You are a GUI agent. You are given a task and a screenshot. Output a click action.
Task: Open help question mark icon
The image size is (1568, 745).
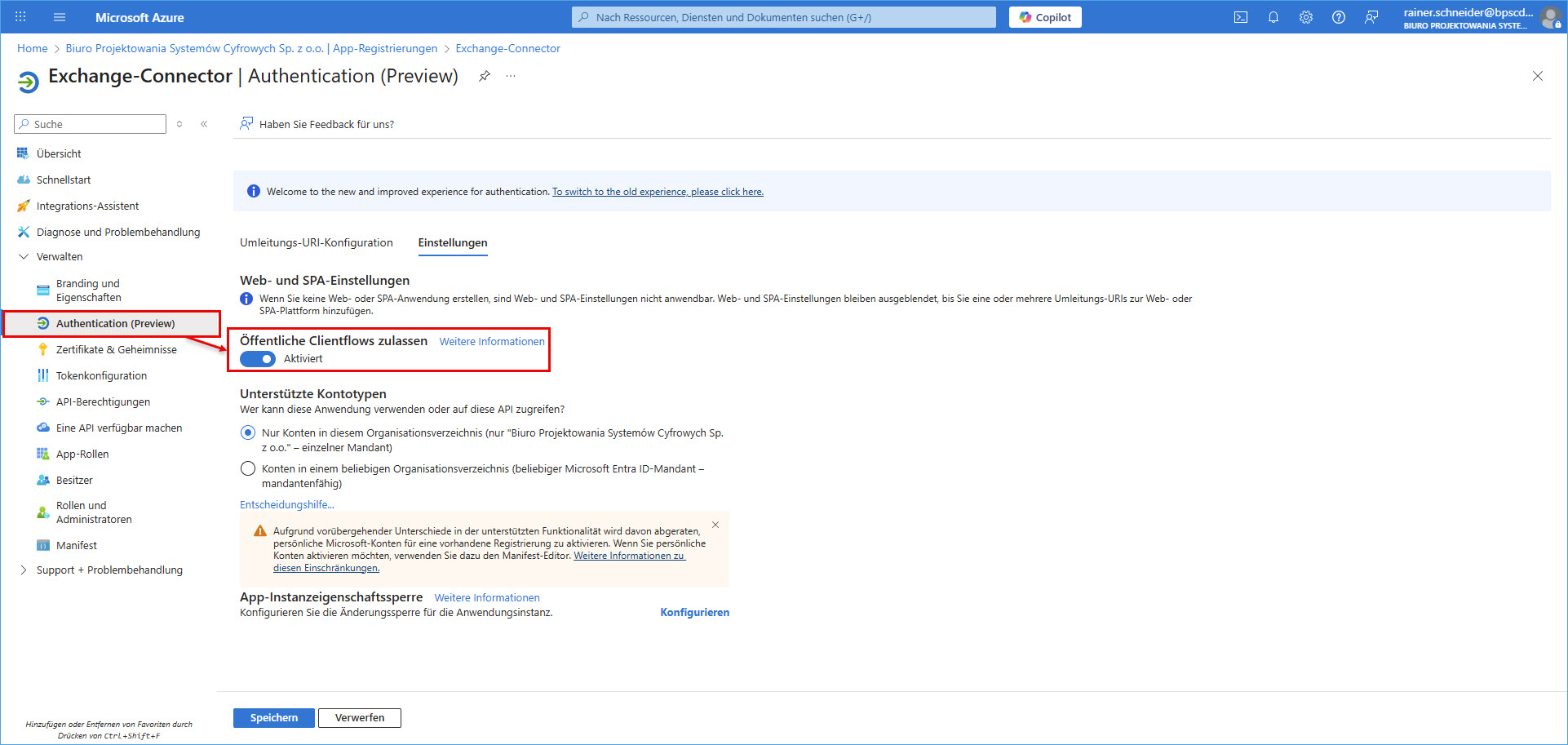tap(1339, 17)
